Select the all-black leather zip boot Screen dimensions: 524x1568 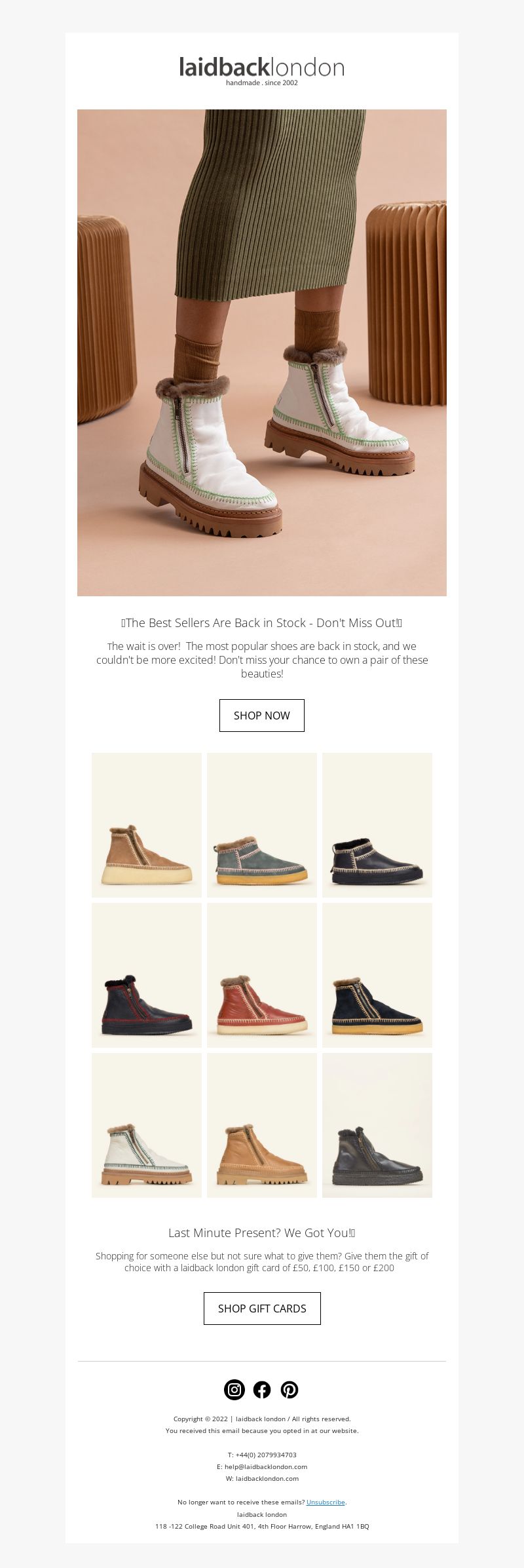coord(377,1125)
